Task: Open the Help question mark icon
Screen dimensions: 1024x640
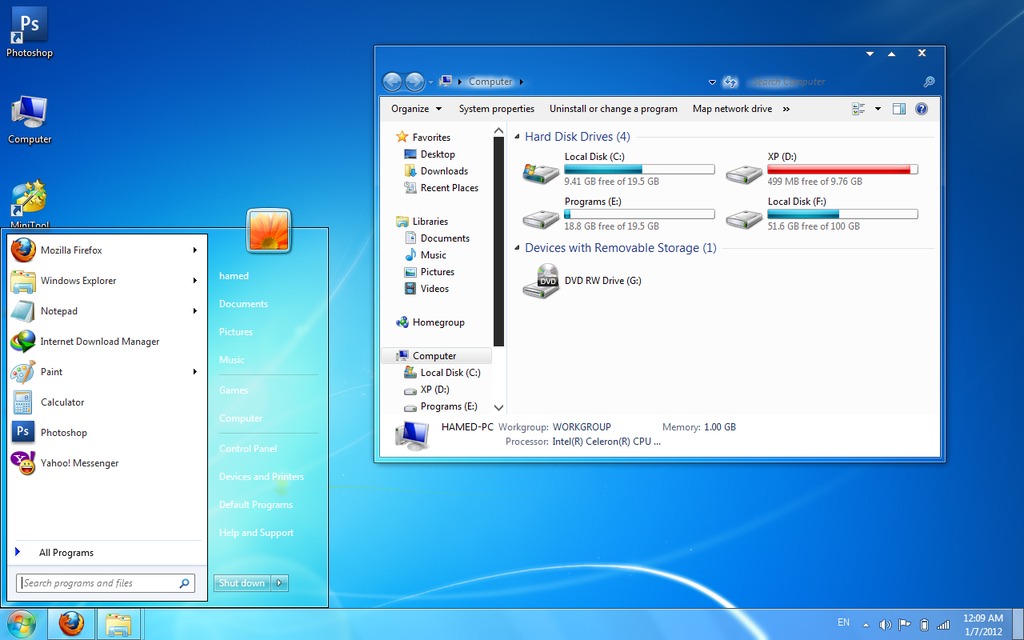Action: tap(921, 109)
